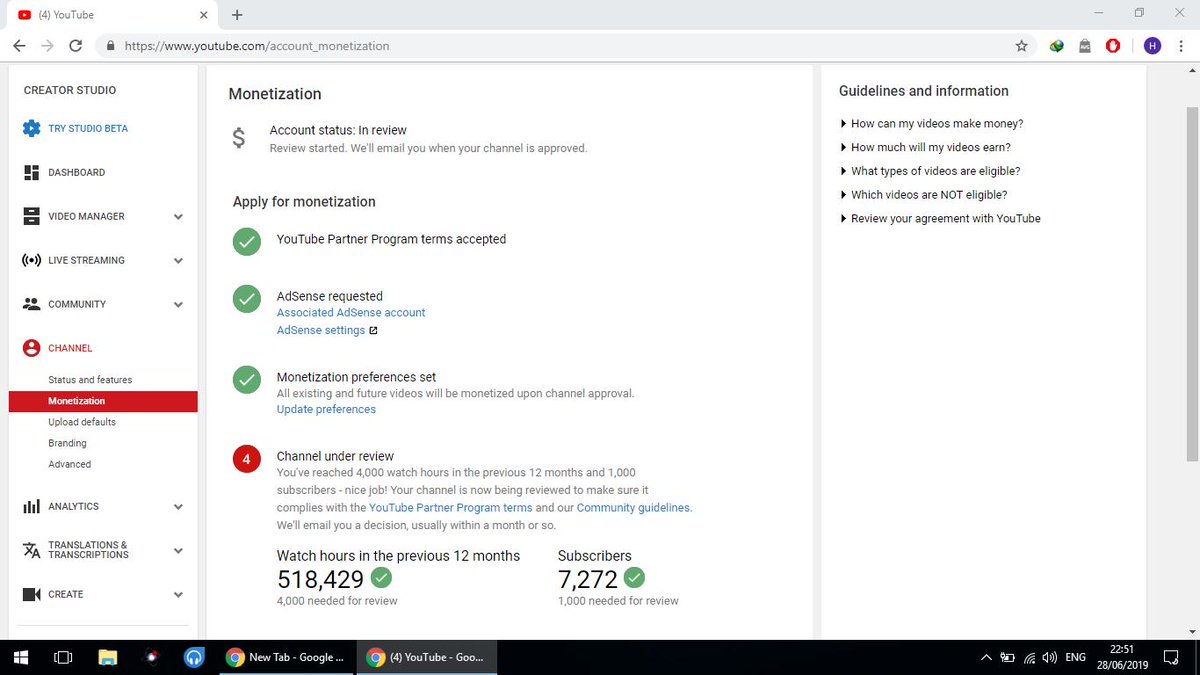
Task: Show hidden system tray icons arrow
Action: point(986,658)
